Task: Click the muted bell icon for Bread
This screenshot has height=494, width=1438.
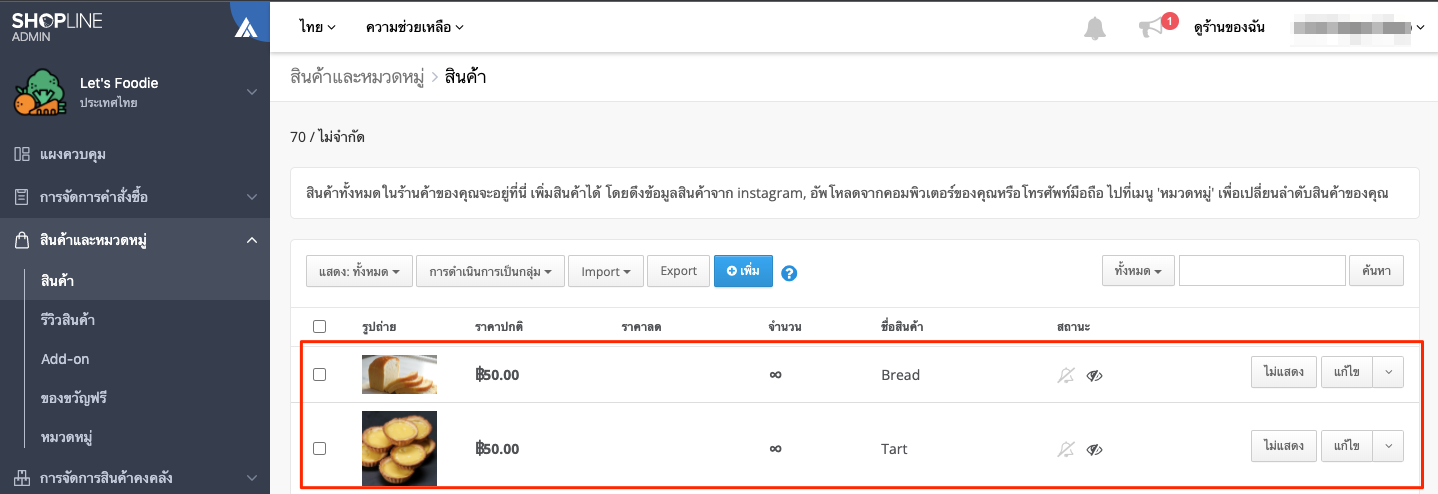Action: [1066, 375]
